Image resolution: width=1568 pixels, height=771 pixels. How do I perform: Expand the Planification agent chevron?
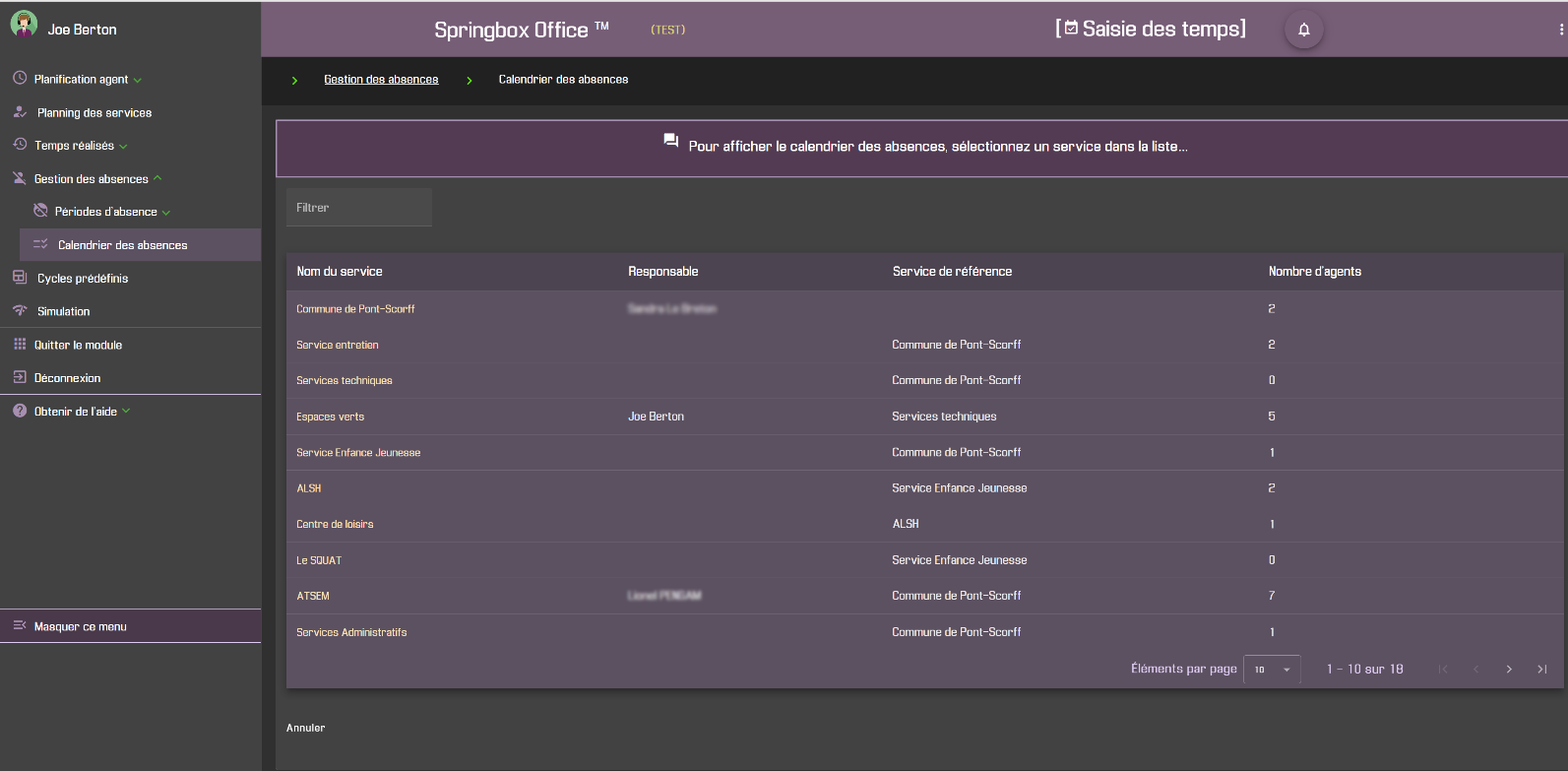pyautogui.click(x=138, y=80)
